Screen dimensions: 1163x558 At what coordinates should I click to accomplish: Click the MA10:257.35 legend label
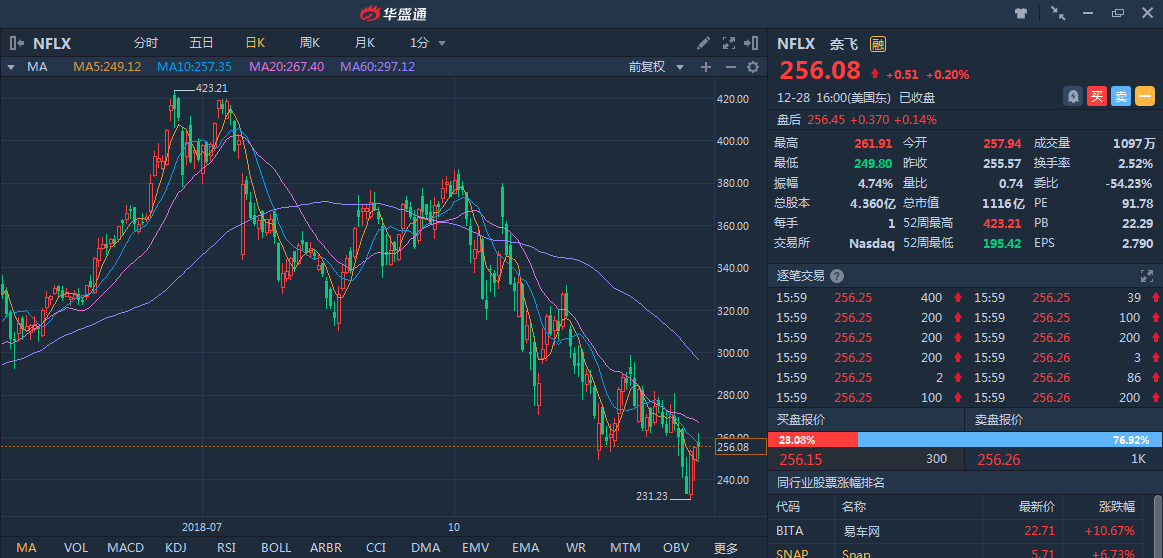coord(194,67)
